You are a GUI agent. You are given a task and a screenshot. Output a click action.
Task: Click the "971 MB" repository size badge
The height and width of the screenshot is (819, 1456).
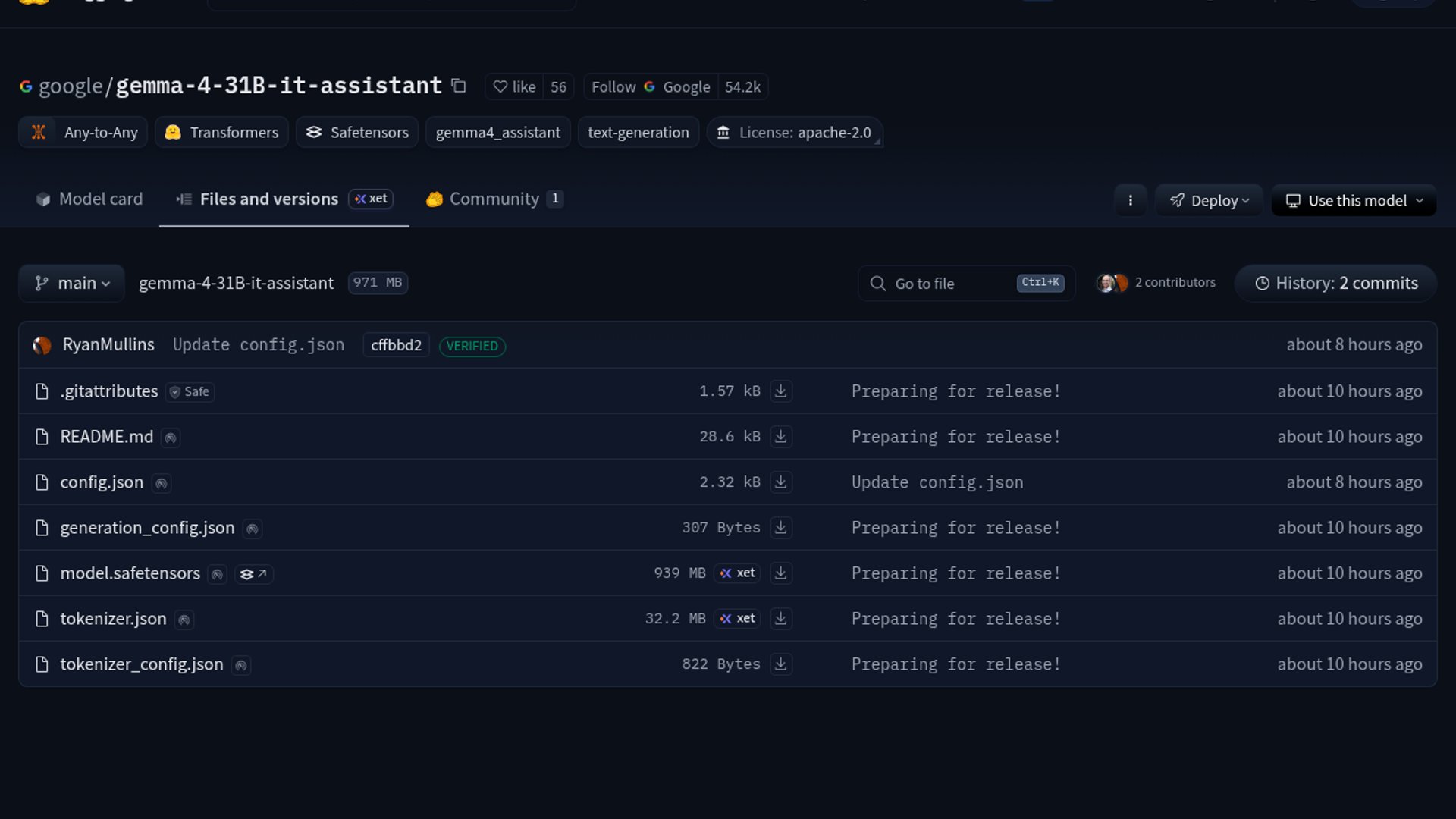(378, 283)
